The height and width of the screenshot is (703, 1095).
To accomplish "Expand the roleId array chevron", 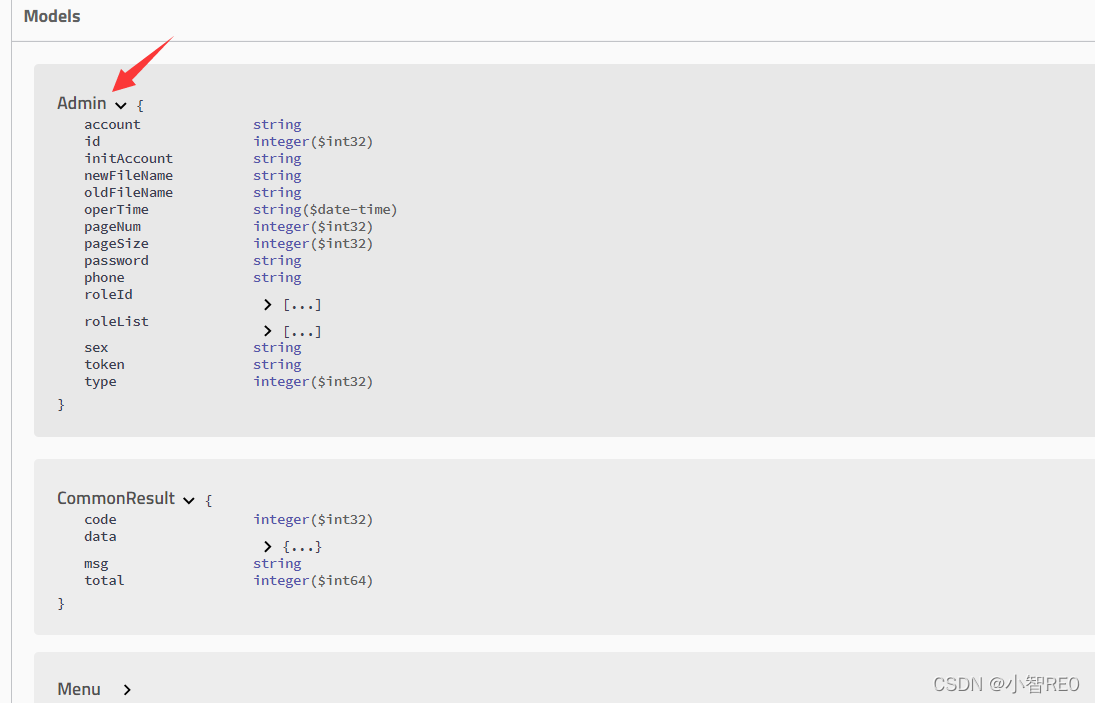I will (x=267, y=304).
